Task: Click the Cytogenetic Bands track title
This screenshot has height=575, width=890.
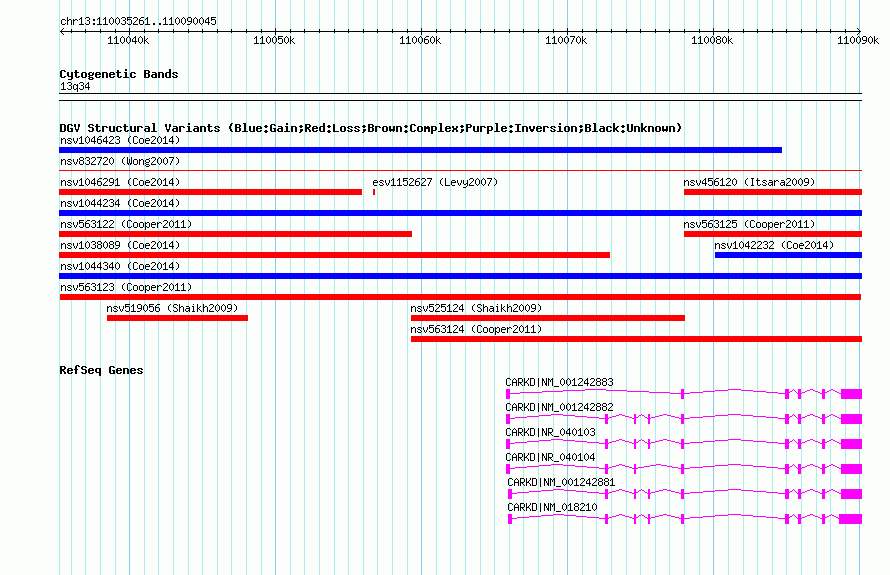Action: pos(119,74)
